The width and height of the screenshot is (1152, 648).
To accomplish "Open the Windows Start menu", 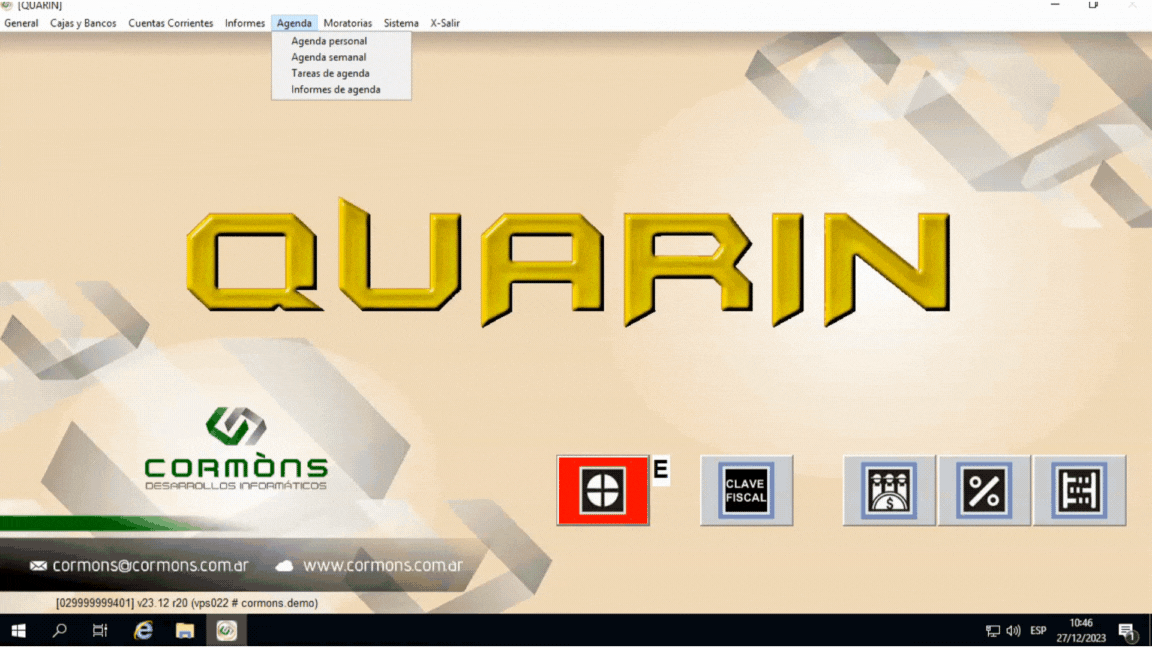I will (19, 631).
